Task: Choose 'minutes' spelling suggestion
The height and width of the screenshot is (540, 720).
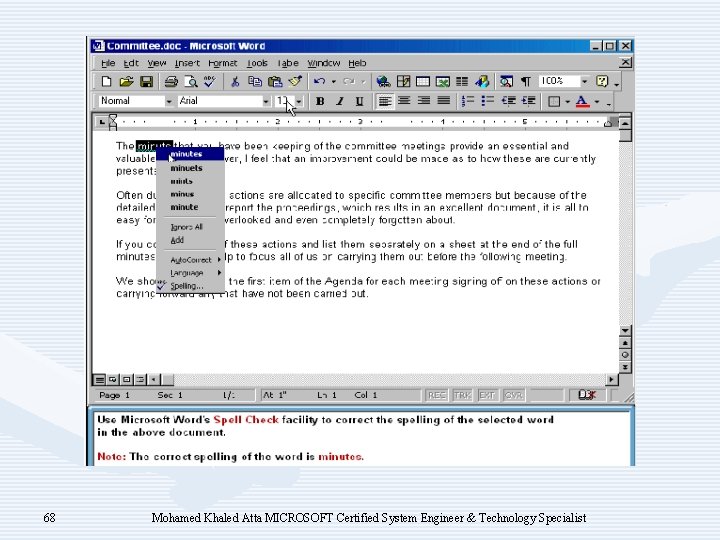Action: pyautogui.click(x=191, y=154)
